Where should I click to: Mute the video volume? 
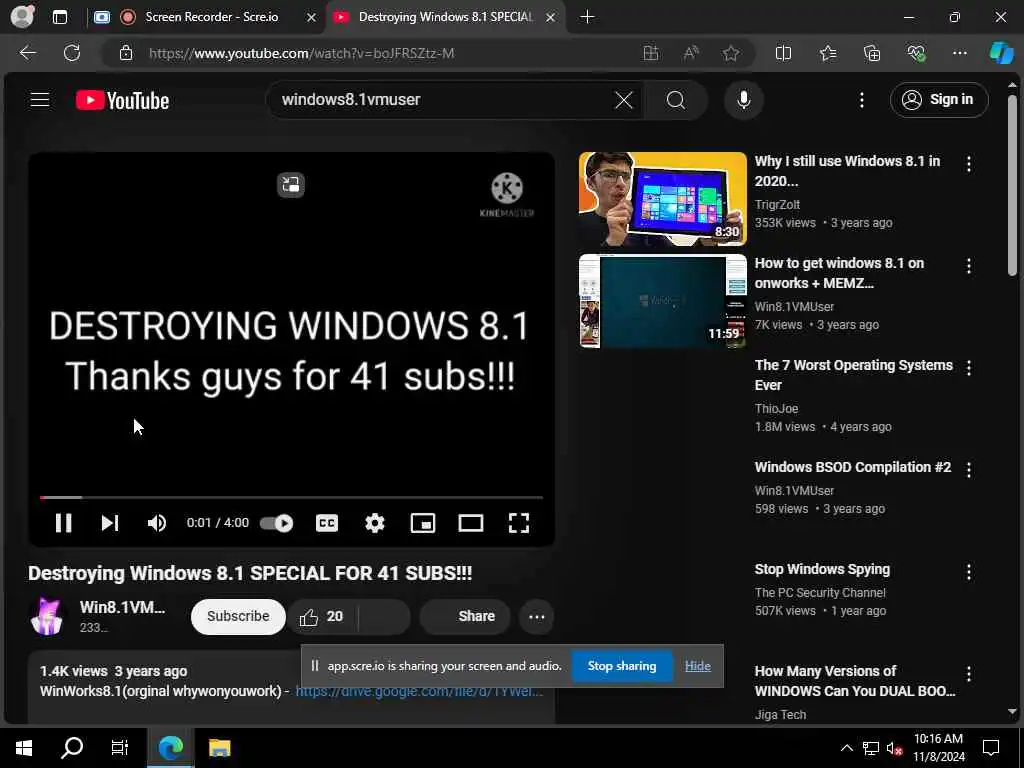(157, 522)
